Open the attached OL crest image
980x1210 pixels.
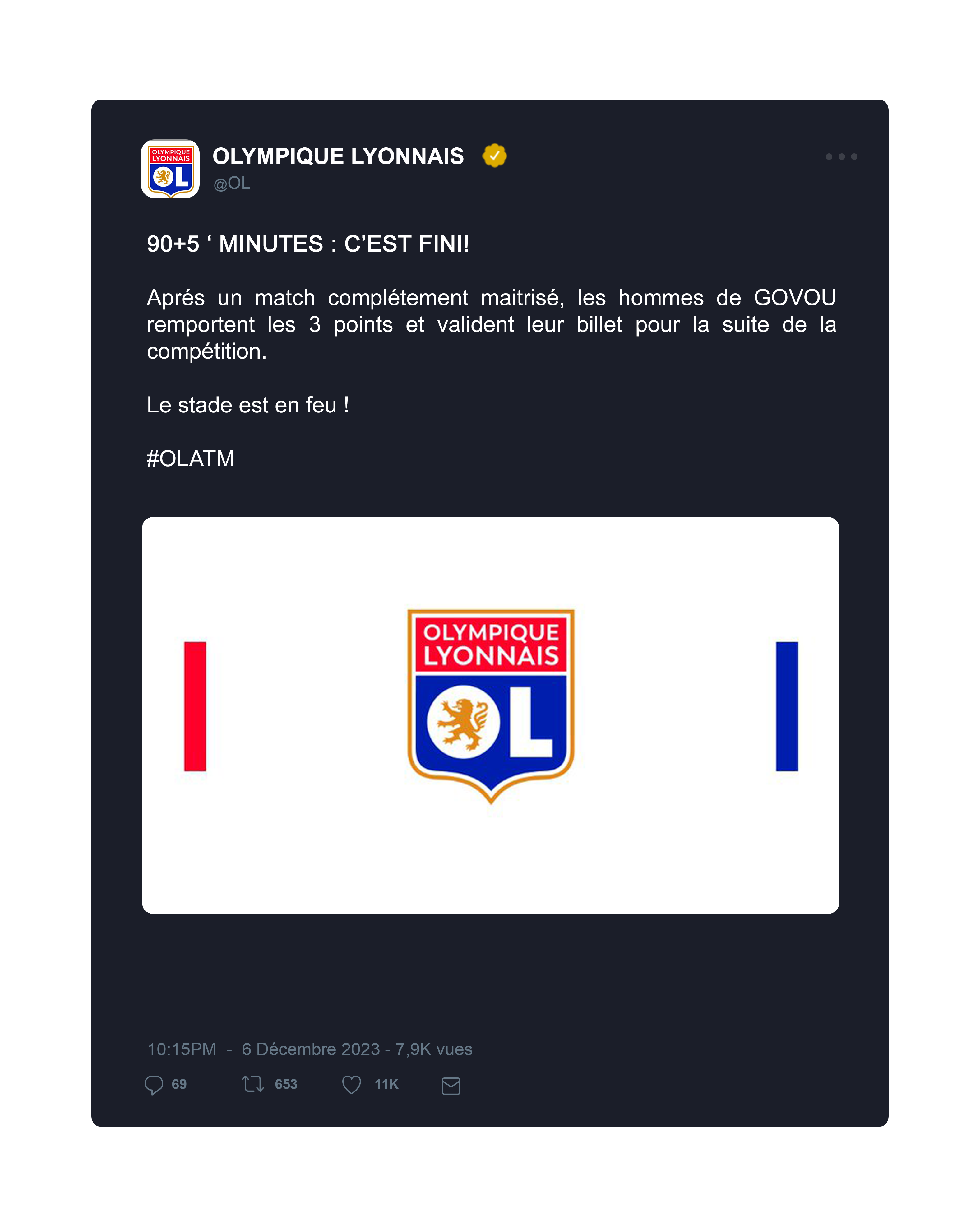click(490, 715)
